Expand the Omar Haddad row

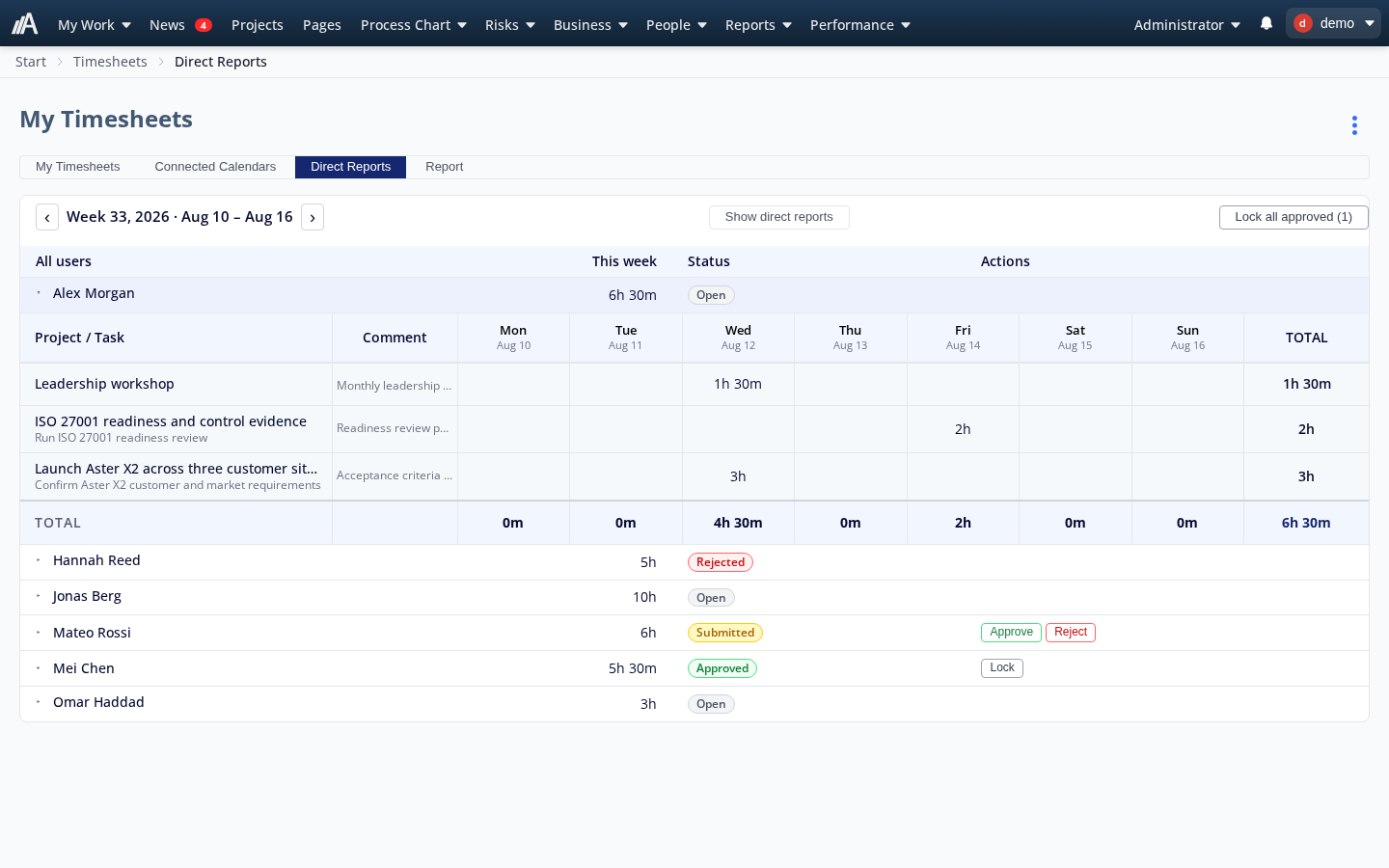pyautogui.click(x=39, y=702)
